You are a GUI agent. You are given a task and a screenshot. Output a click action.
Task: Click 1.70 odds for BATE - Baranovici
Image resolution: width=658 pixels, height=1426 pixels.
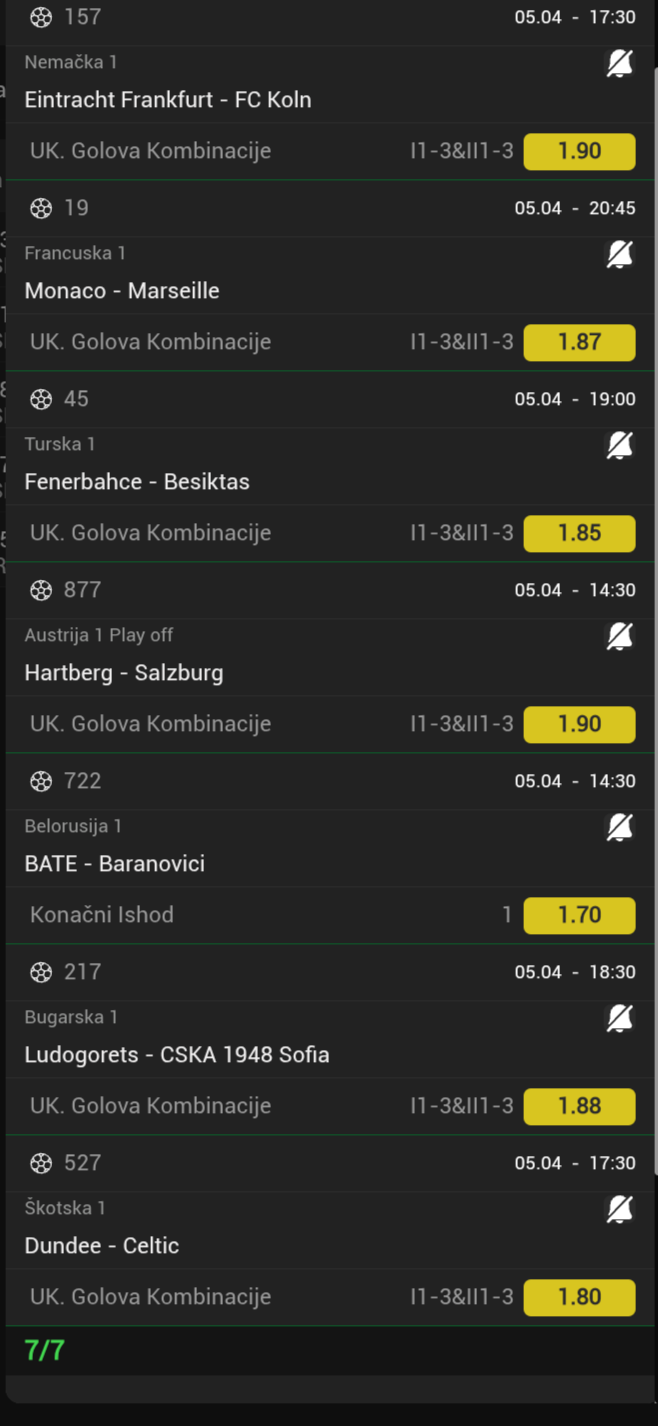point(579,915)
